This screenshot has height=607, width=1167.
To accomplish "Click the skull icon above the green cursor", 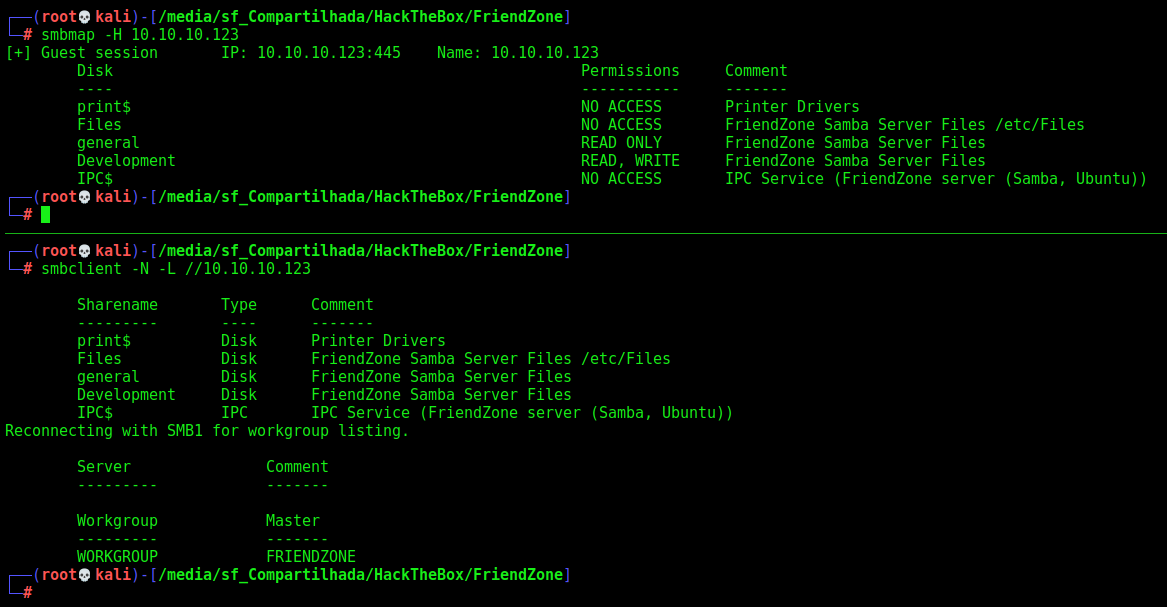I will click(85, 197).
